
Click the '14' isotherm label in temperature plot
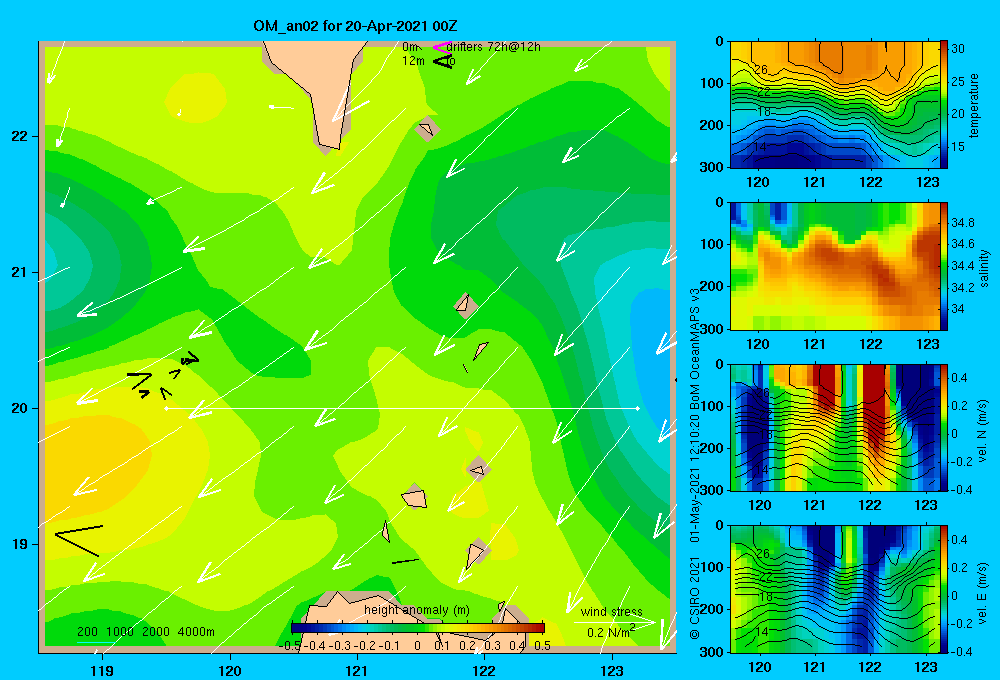[x=760, y=147]
